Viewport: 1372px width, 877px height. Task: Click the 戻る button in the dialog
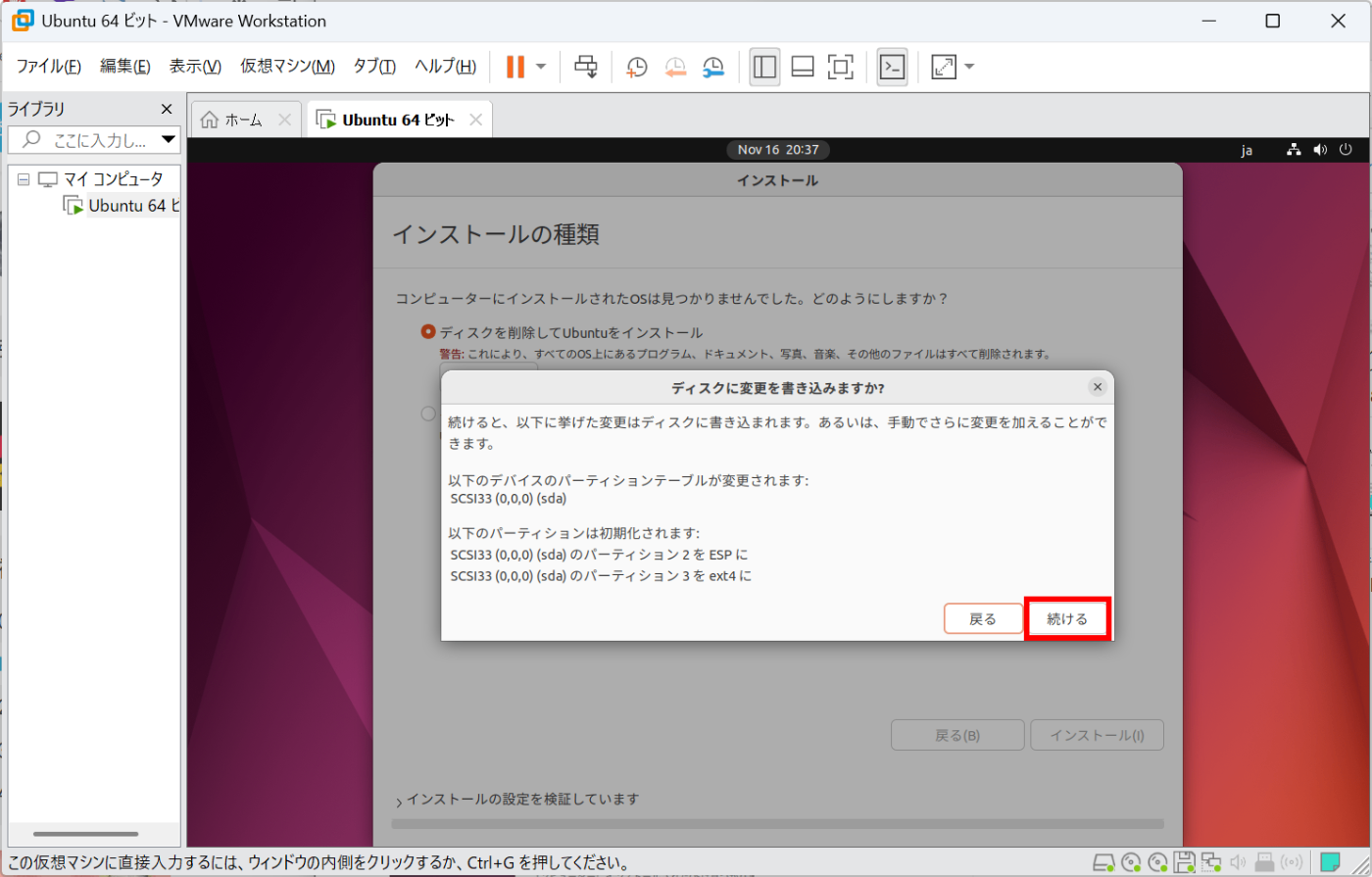point(983,618)
